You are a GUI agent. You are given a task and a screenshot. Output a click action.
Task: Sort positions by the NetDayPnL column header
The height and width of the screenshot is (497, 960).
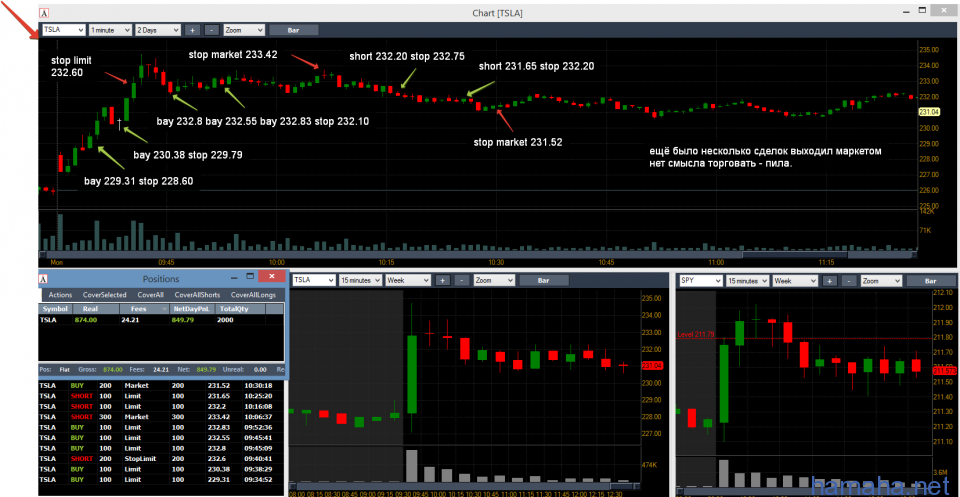[x=192, y=310]
